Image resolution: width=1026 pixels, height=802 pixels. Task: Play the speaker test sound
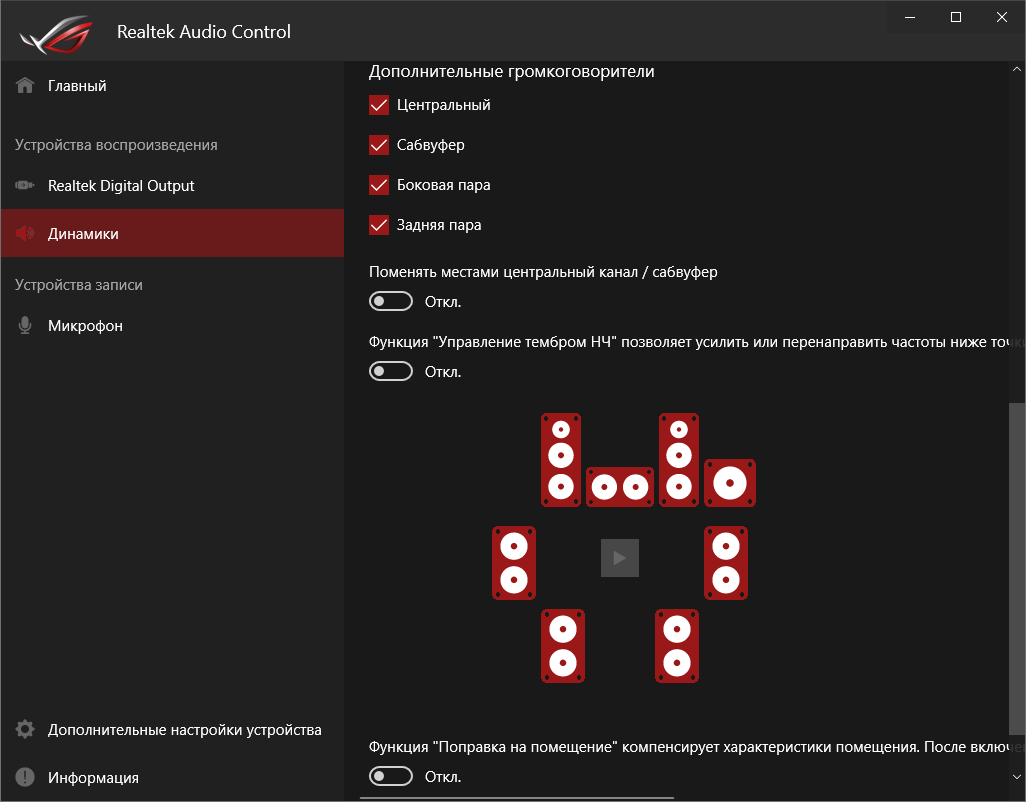(620, 558)
